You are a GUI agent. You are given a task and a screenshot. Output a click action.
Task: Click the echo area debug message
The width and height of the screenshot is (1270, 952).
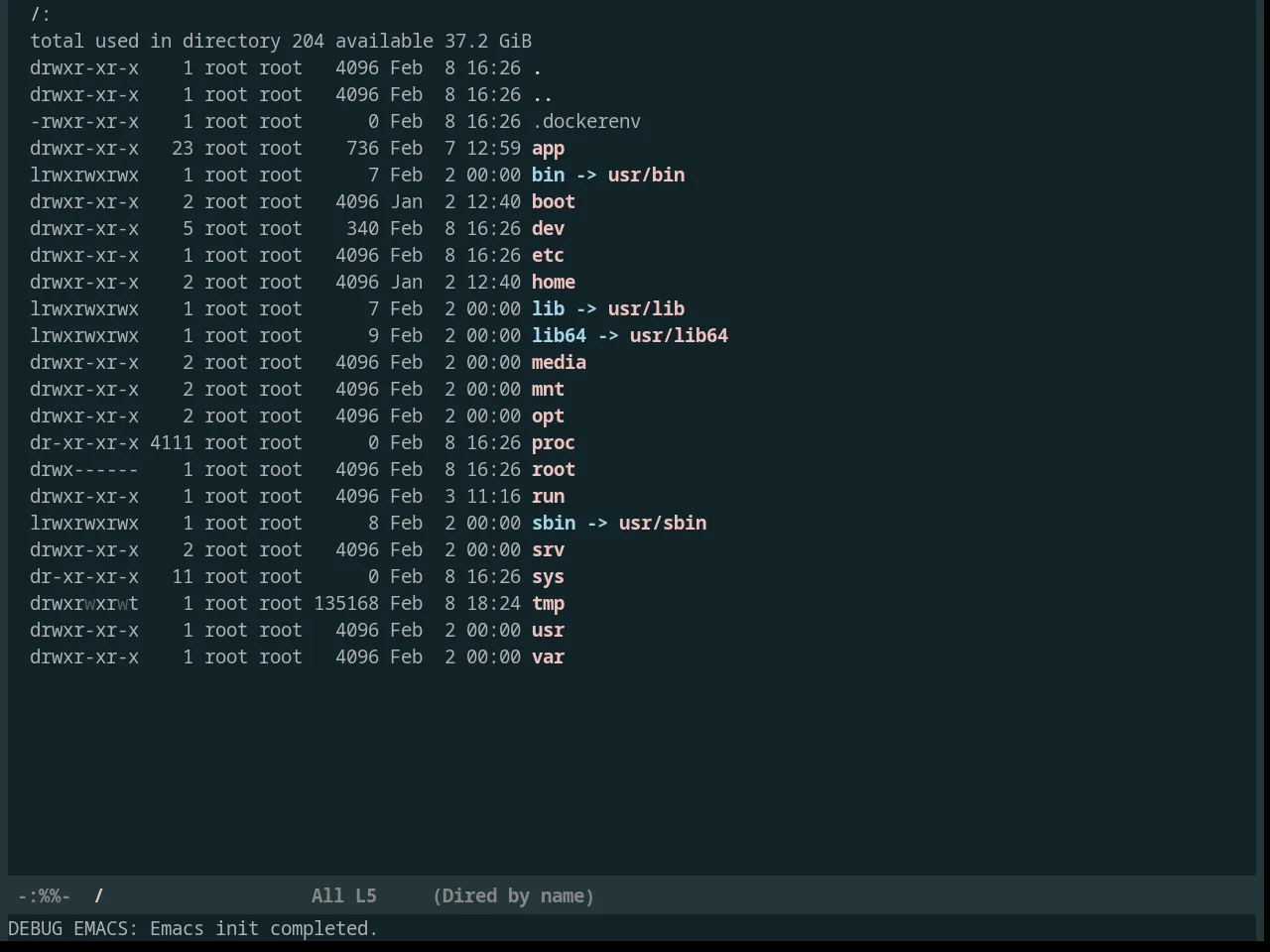[192, 929]
